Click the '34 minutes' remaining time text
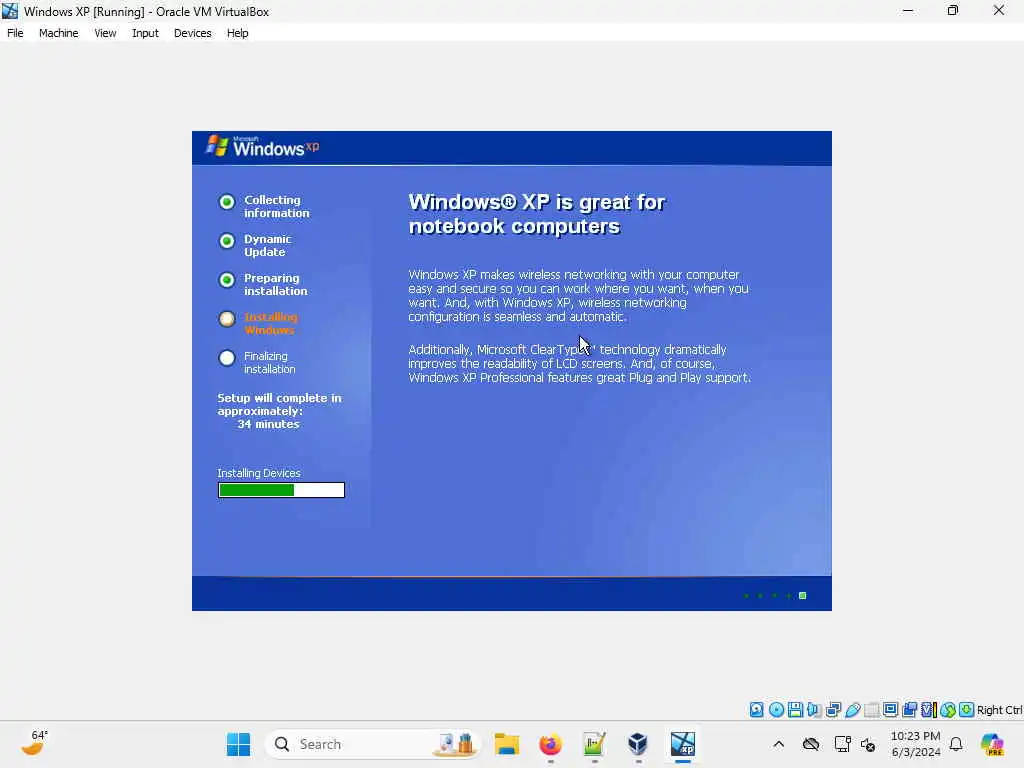Screen dimensions: 1024x768 tap(268, 424)
